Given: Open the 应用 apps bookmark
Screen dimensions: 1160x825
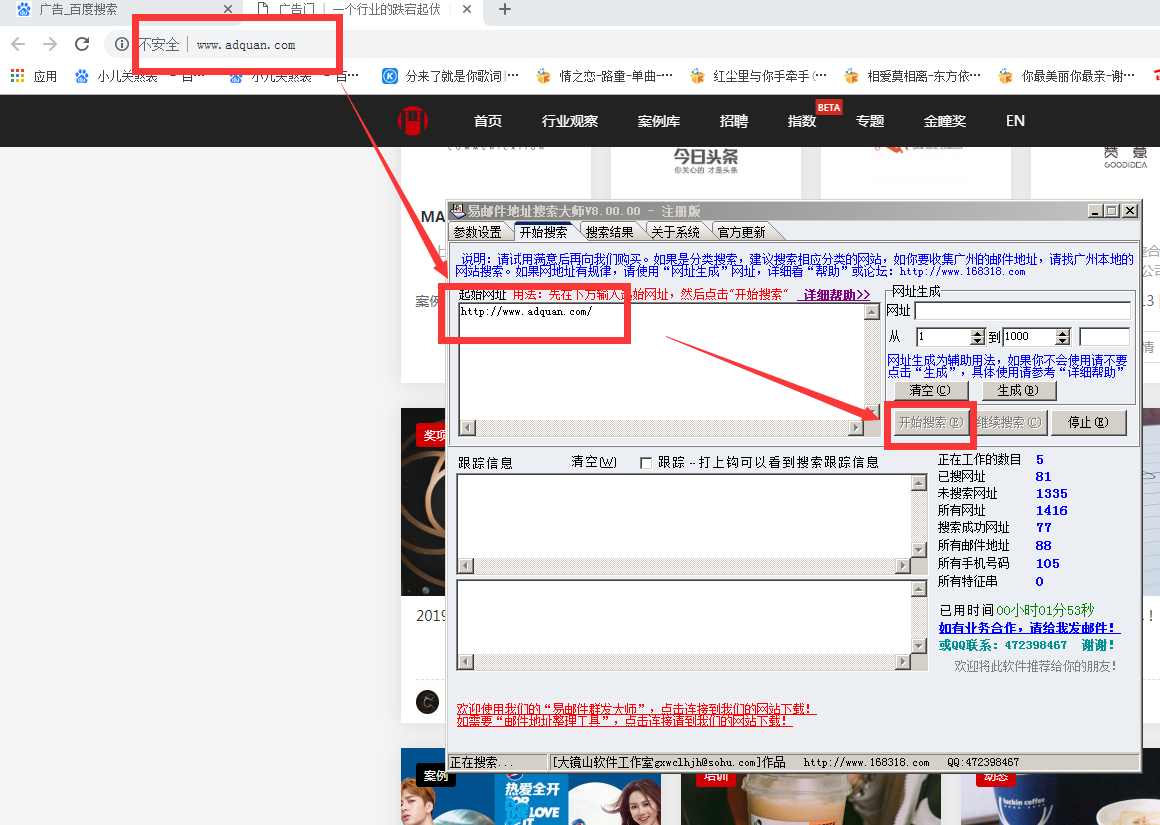Looking at the screenshot, I should click(x=34, y=75).
